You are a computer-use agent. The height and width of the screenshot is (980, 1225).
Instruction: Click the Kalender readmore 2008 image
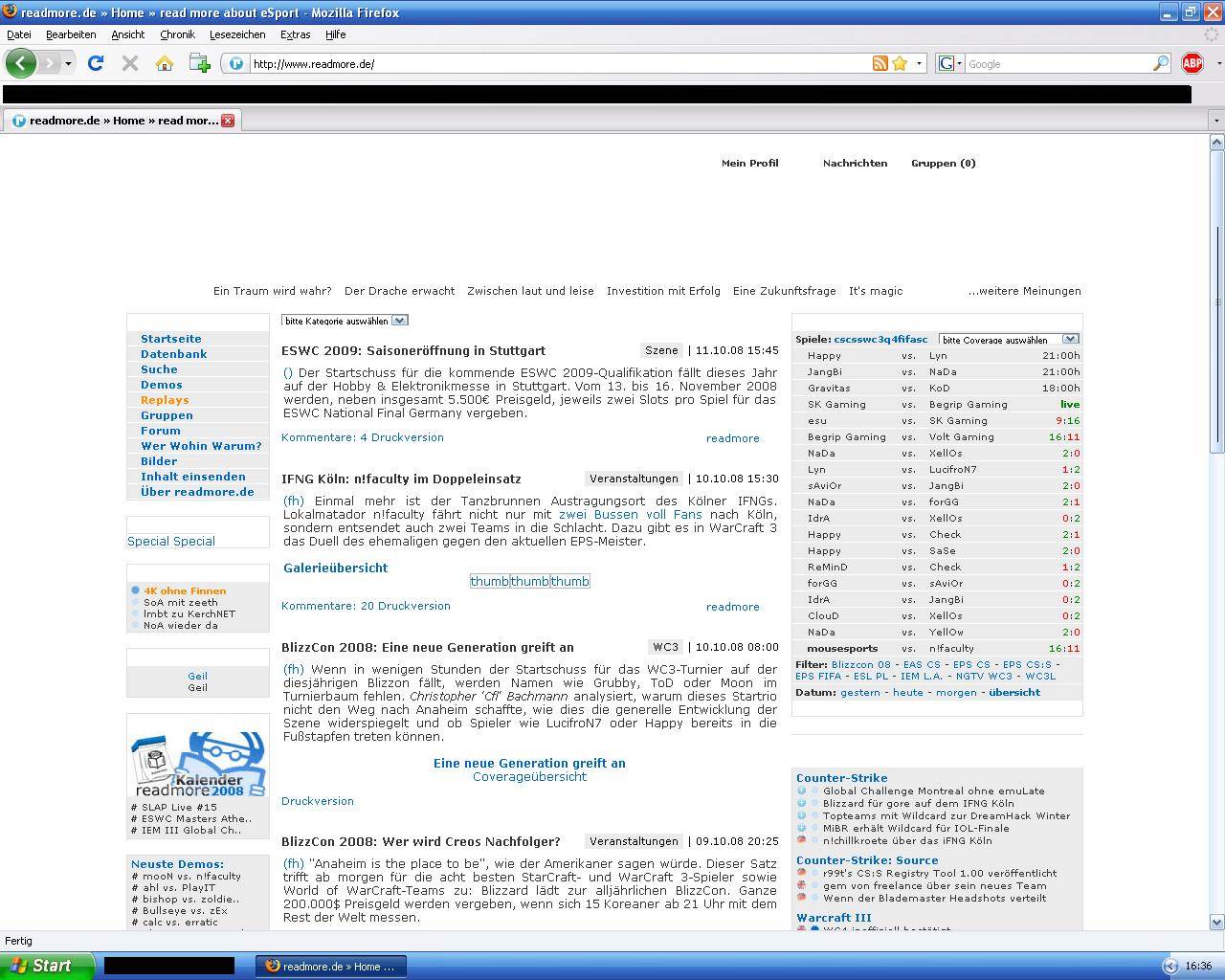[198, 764]
